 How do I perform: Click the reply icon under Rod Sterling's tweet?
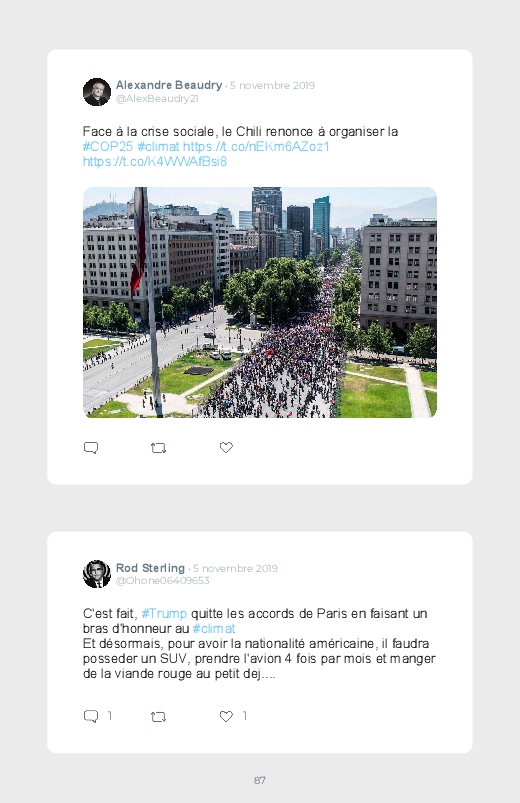[x=91, y=716]
